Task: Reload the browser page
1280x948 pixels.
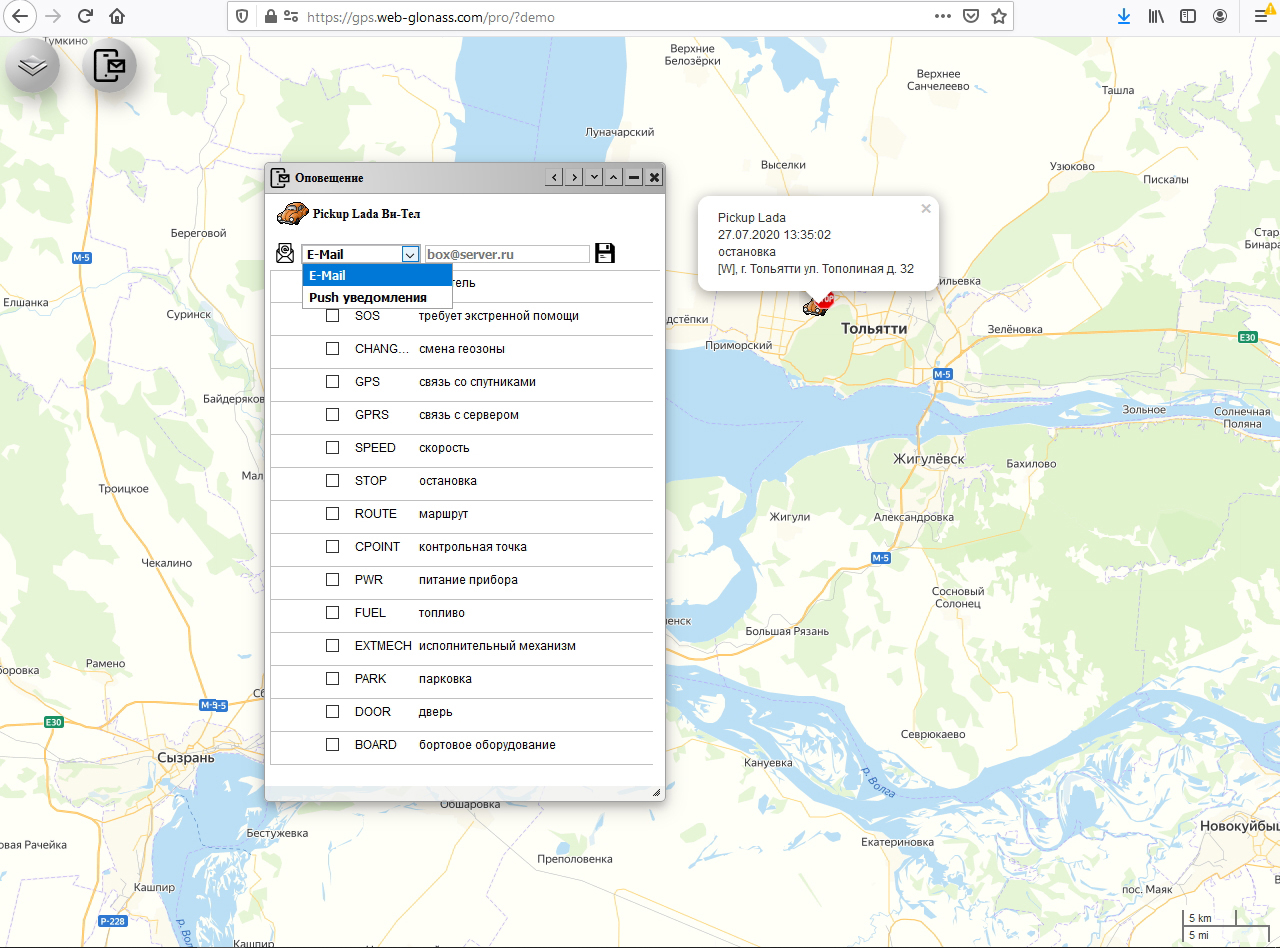Action: [85, 16]
